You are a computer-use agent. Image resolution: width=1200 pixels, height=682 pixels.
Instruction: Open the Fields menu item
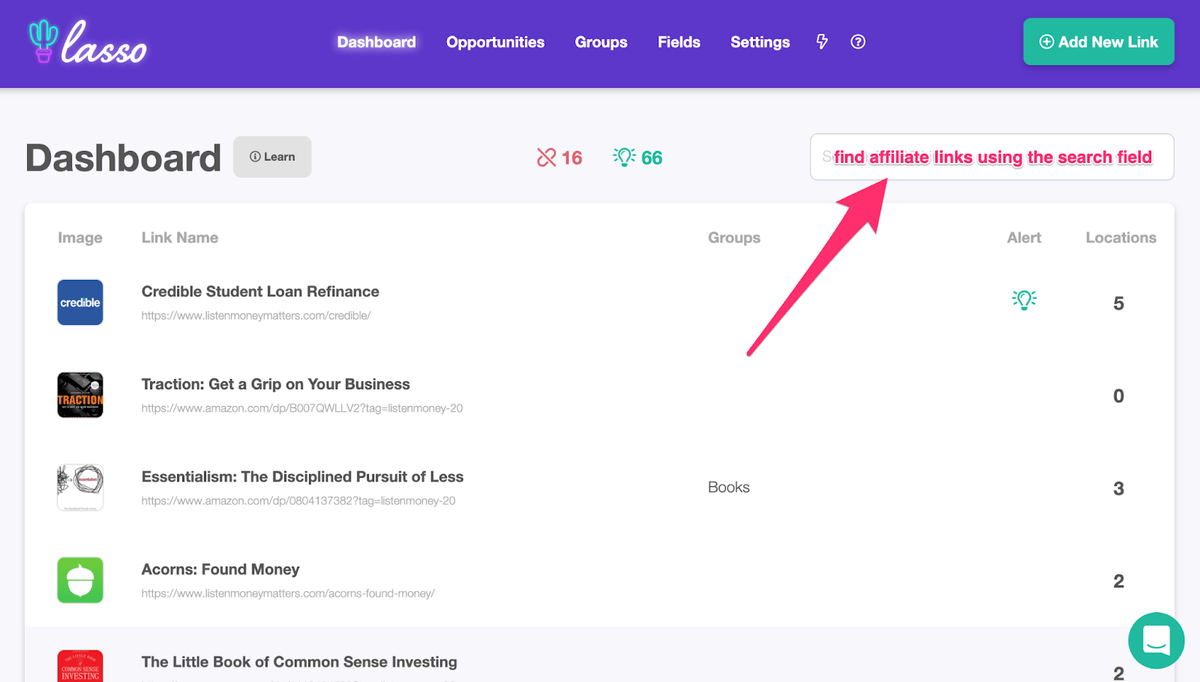tap(679, 42)
